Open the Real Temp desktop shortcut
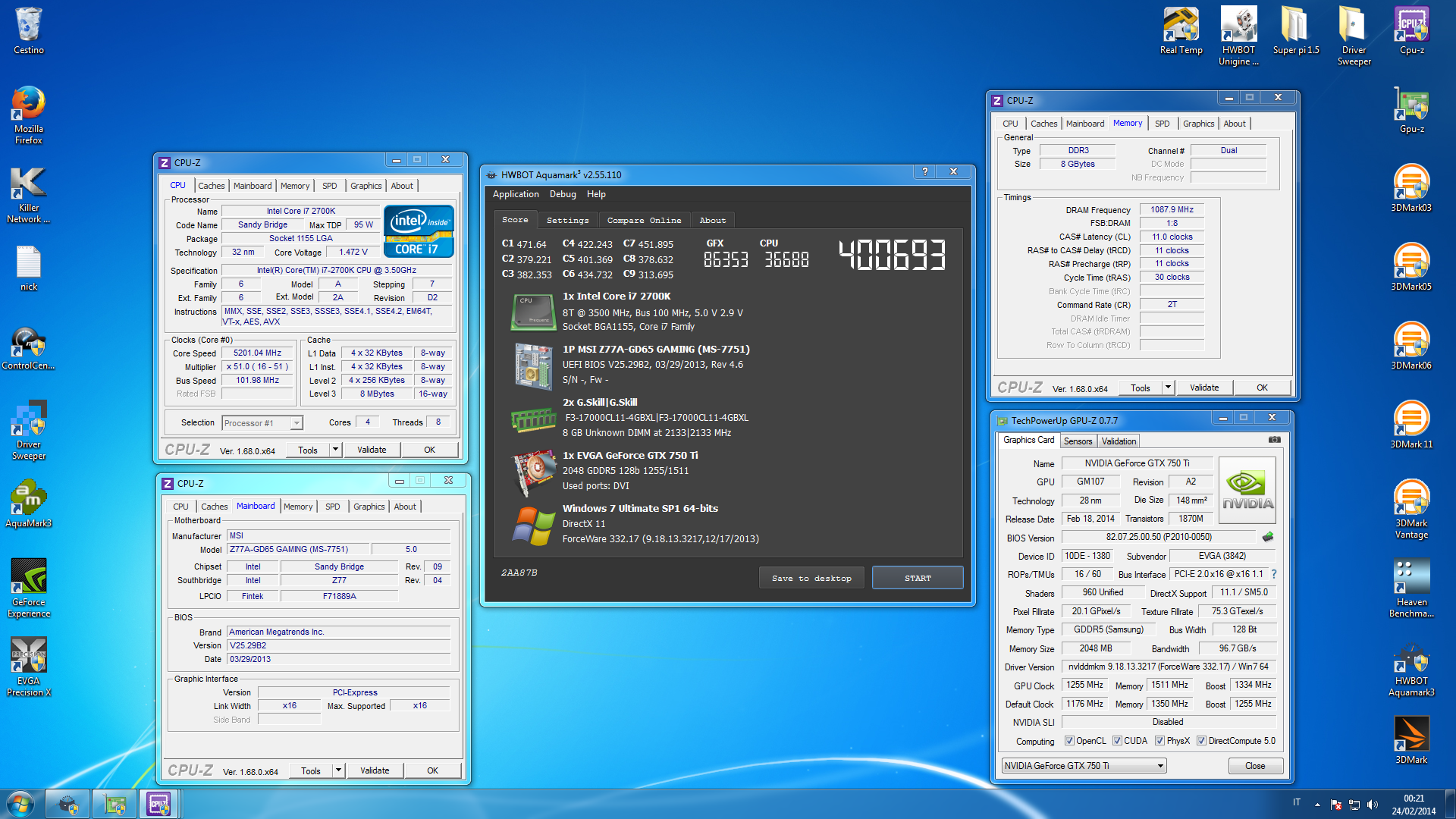1456x819 pixels. click(1181, 30)
